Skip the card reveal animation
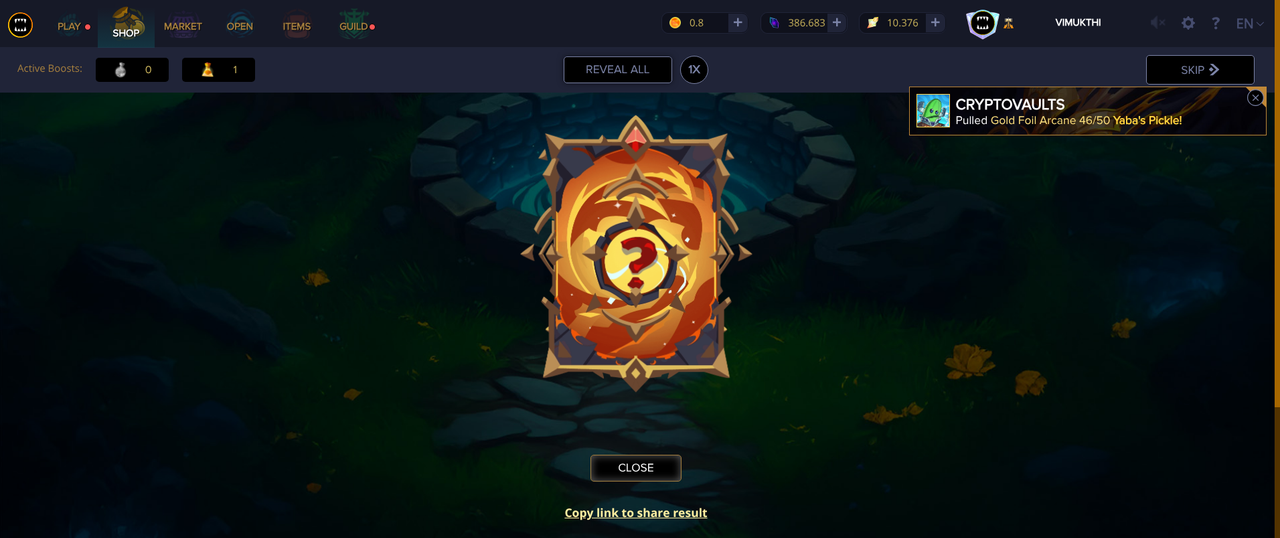This screenshot has height=538, width=1280. 1200,70
